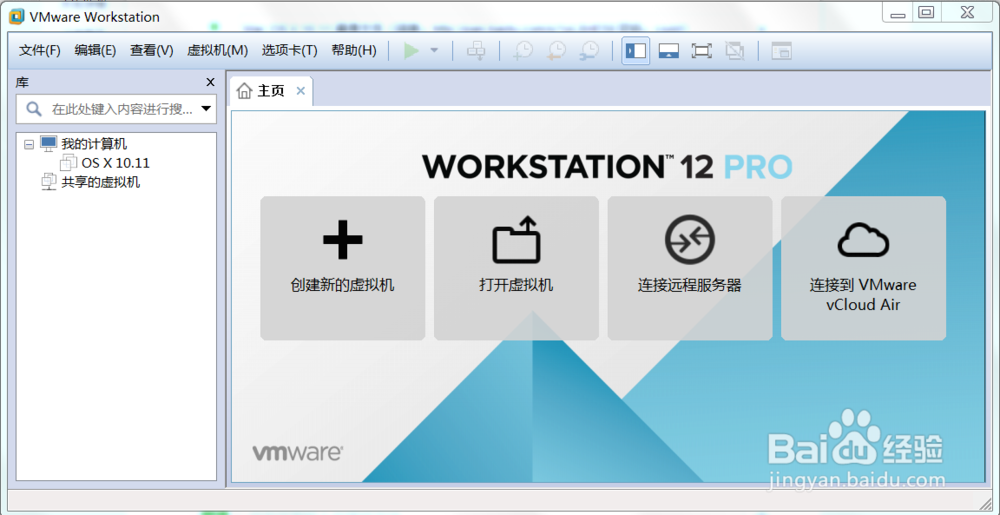Click 连接到 VMware vCloud Air tile
The width and height of the screenshot is (1000, 515).
point(864,268)
